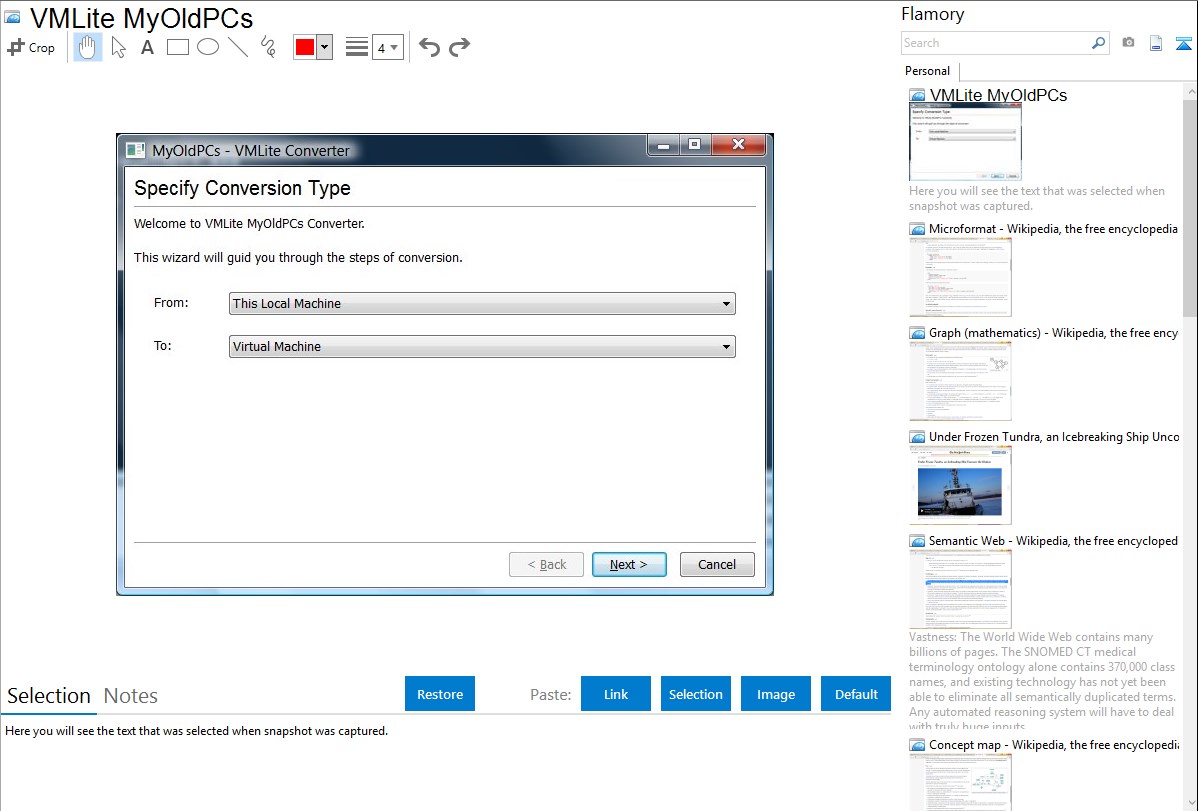
Task: Activate the hand pan tool
Action: [x=87, y=47]
